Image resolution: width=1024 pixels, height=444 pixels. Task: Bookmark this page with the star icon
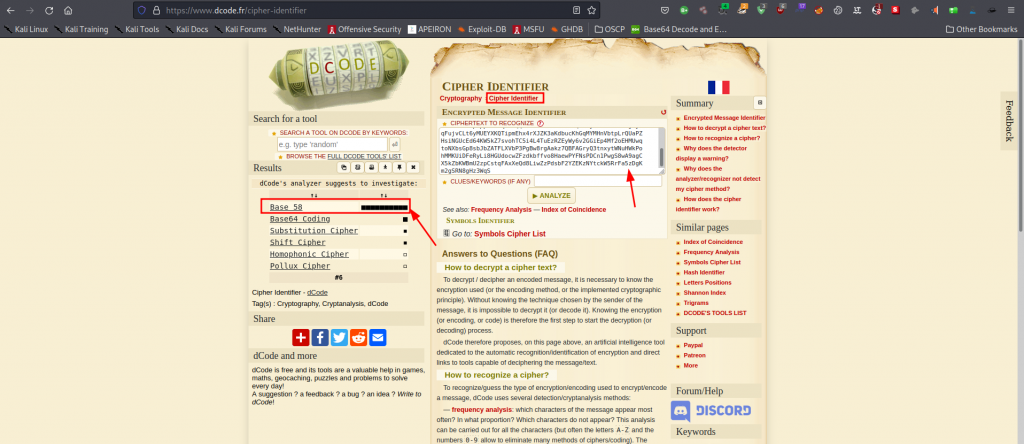click(x=592, y=10)
